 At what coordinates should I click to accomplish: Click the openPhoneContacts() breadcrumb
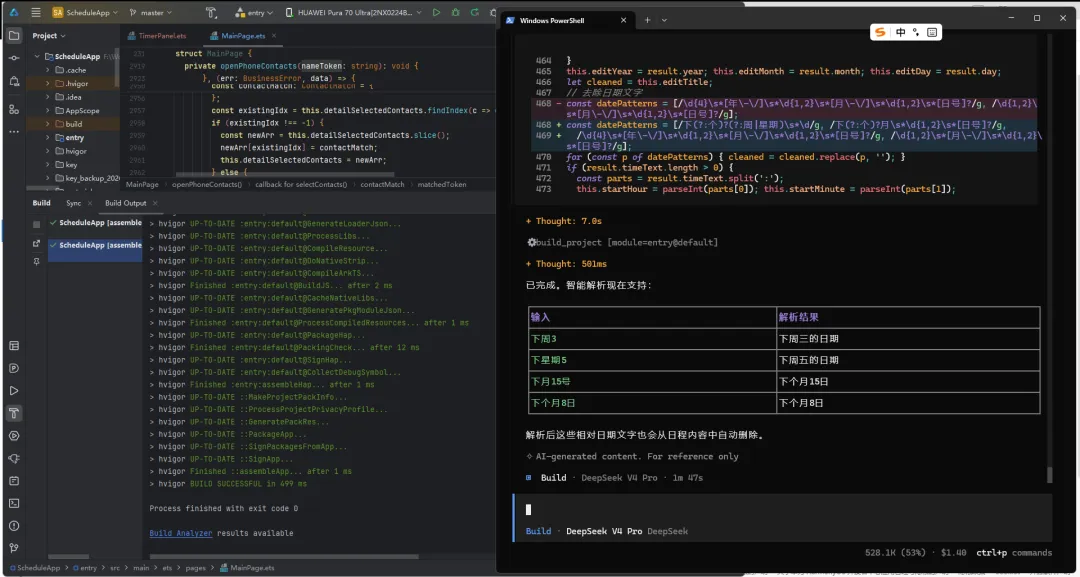pyautogui.click(x=207, y=185)
